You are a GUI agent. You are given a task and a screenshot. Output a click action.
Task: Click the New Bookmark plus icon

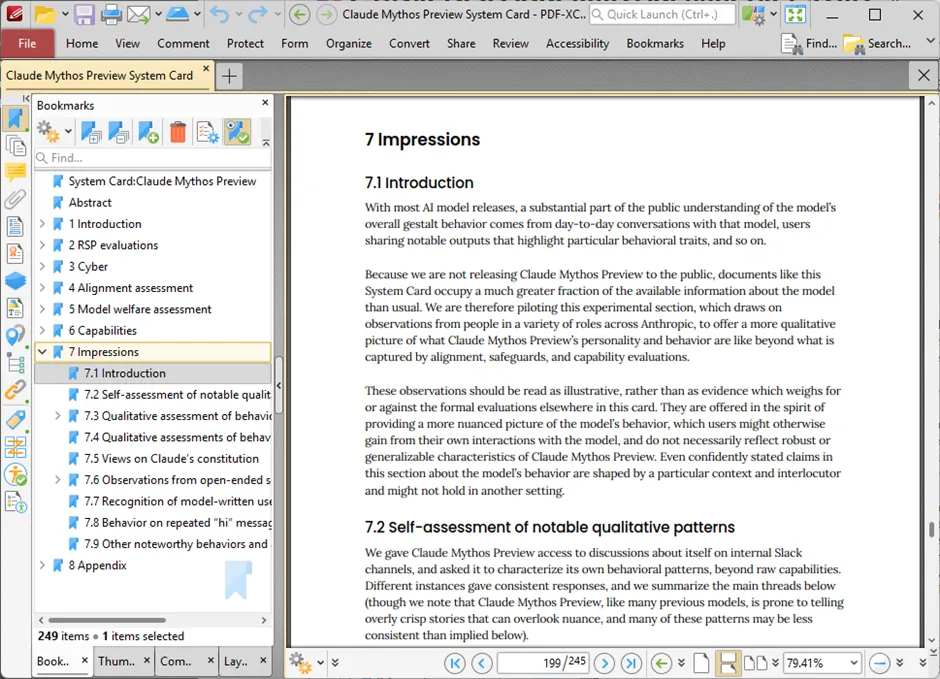148,132
